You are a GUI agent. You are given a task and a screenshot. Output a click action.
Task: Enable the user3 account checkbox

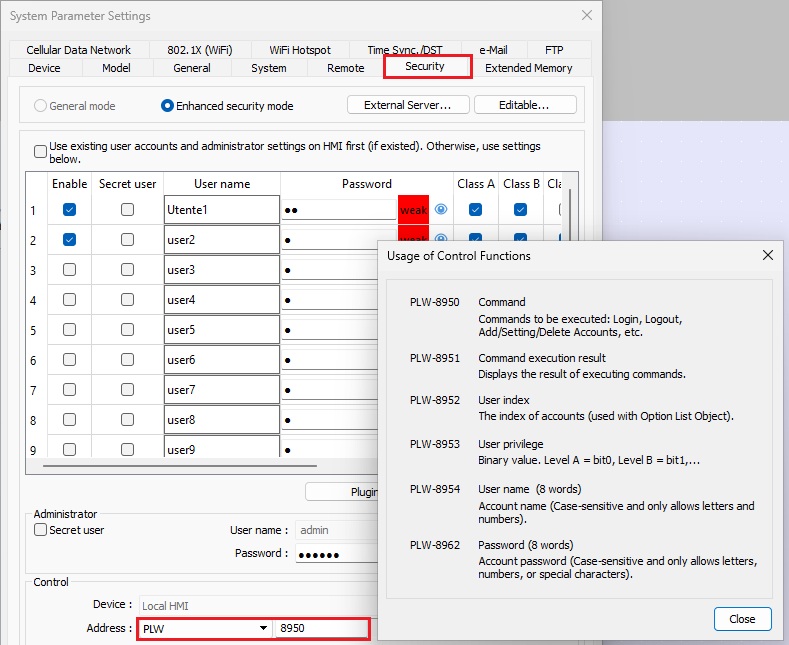click(x=69, y=270)
